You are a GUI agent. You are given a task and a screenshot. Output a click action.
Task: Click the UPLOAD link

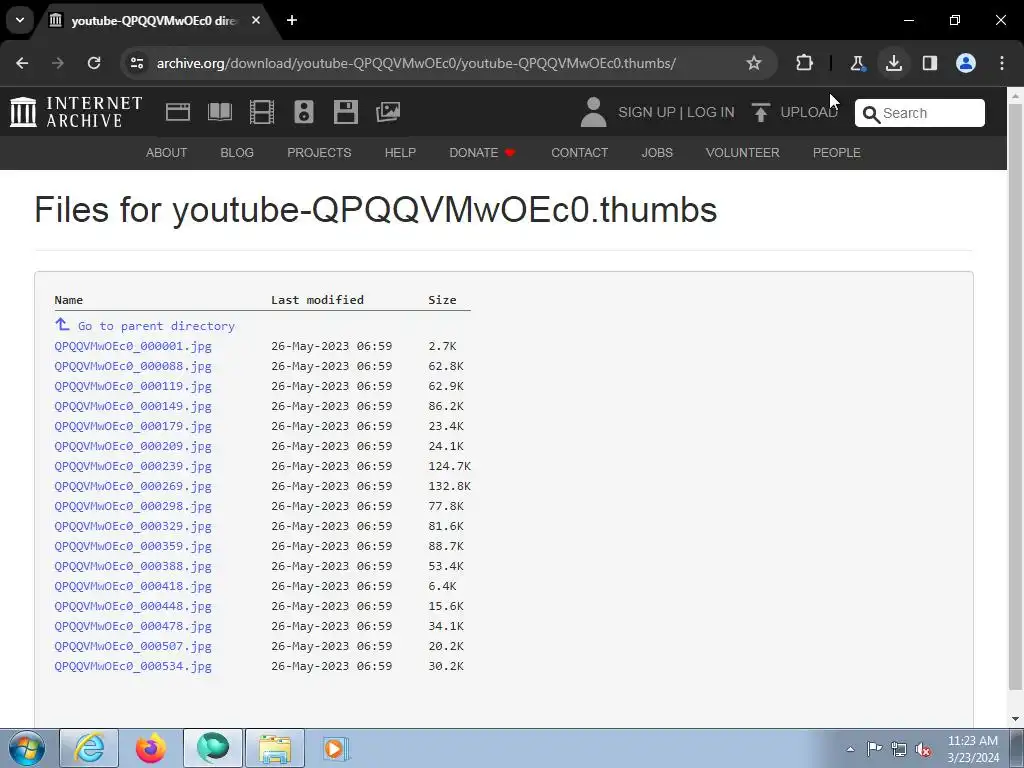tap(809, 112)
